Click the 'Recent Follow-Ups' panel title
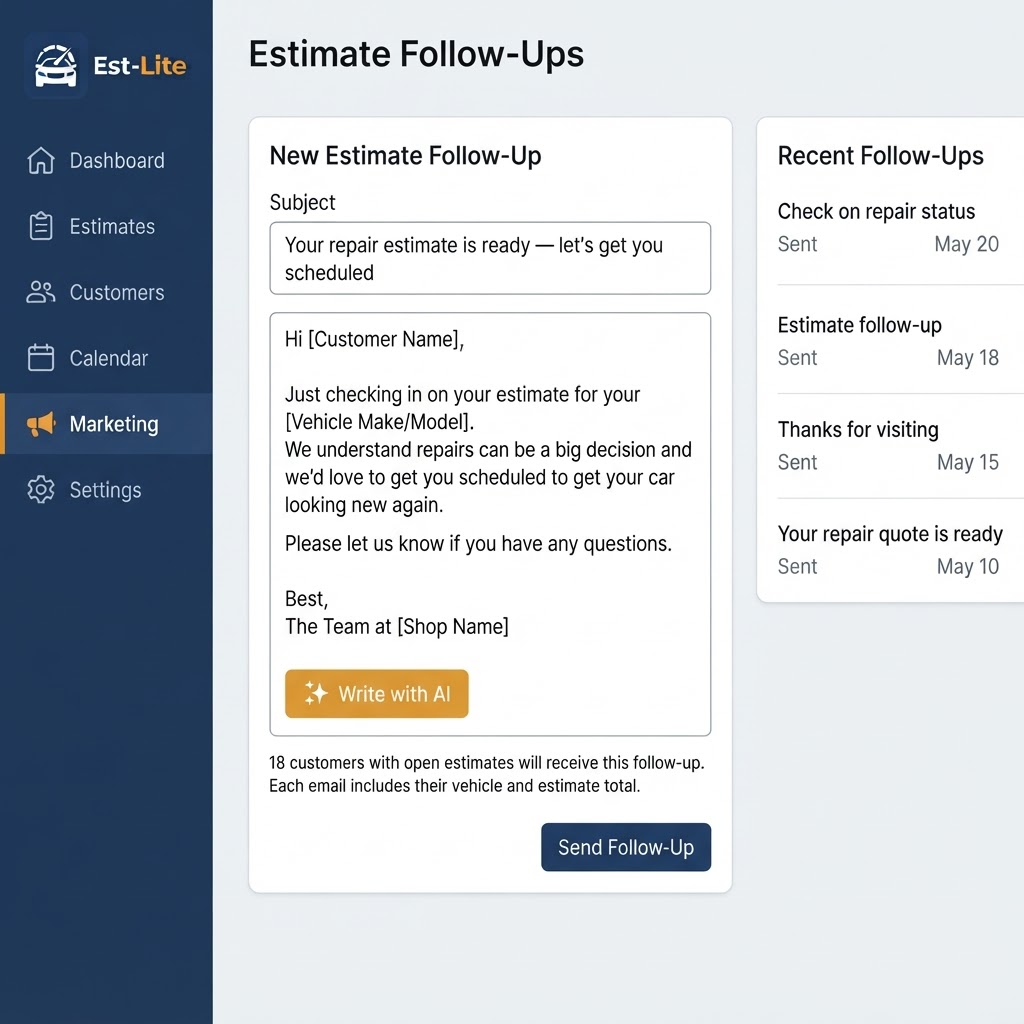 tap(880, 156)
